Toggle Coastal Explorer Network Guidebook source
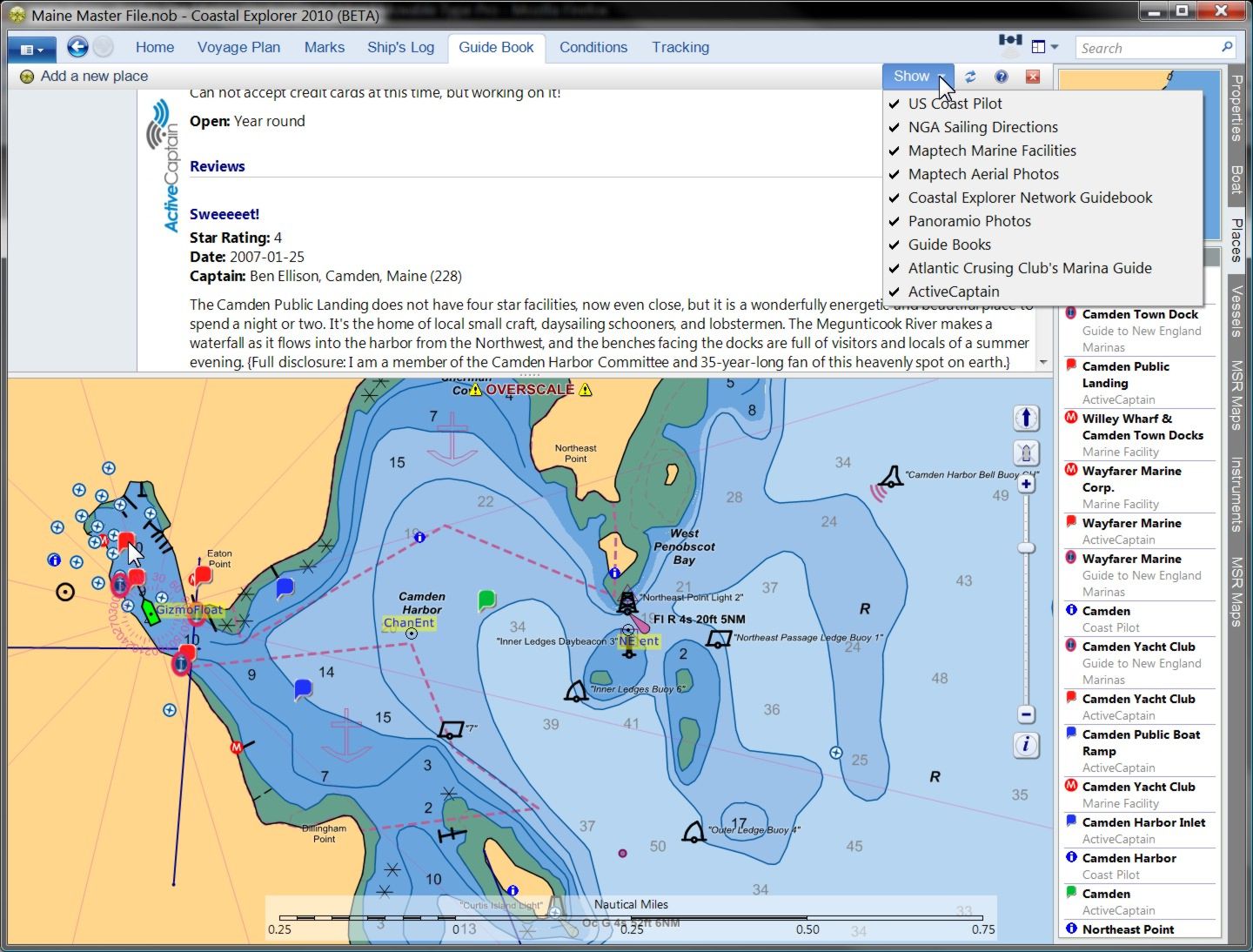 pos(1042,198)
